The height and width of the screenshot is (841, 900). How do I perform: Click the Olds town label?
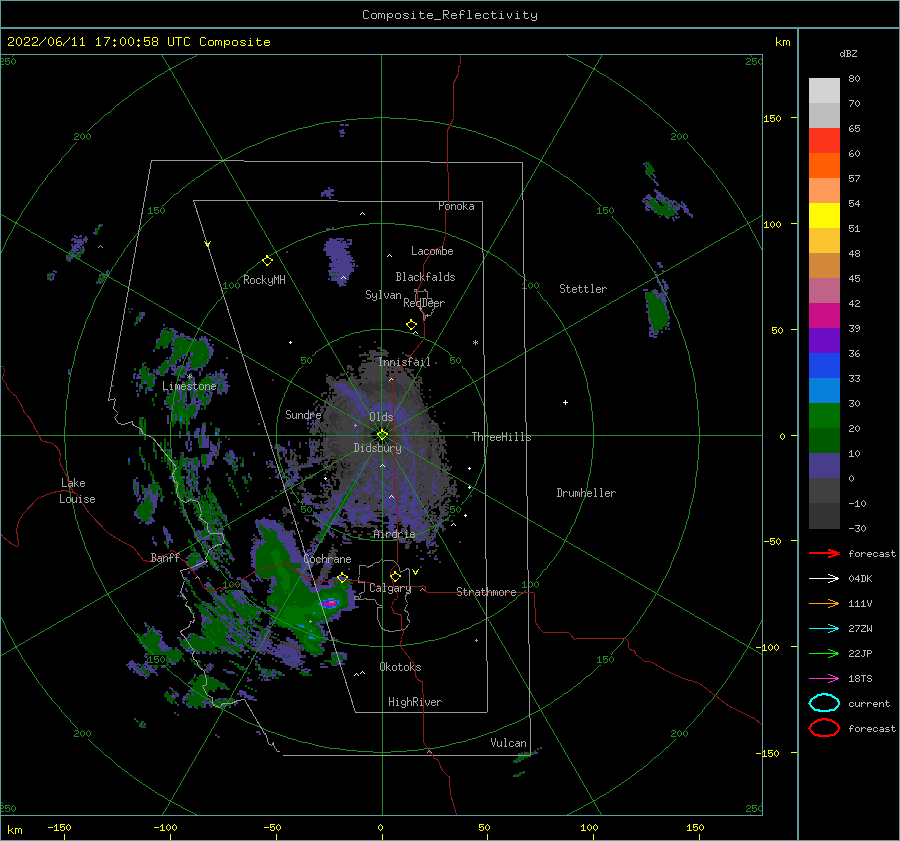click(x=381, y=417)
